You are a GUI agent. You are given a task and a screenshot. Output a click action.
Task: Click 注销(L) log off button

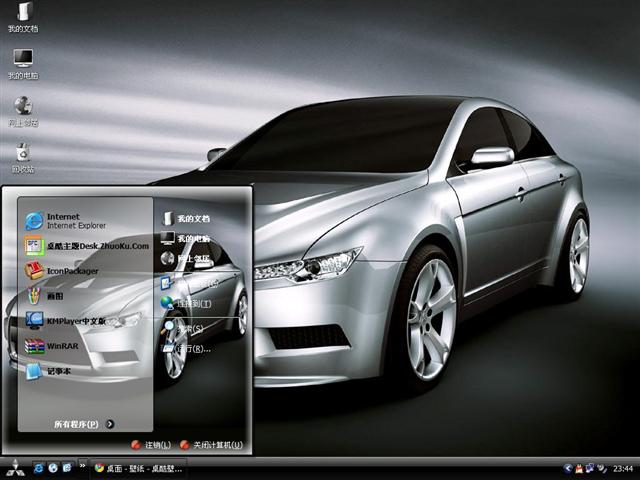151,445
